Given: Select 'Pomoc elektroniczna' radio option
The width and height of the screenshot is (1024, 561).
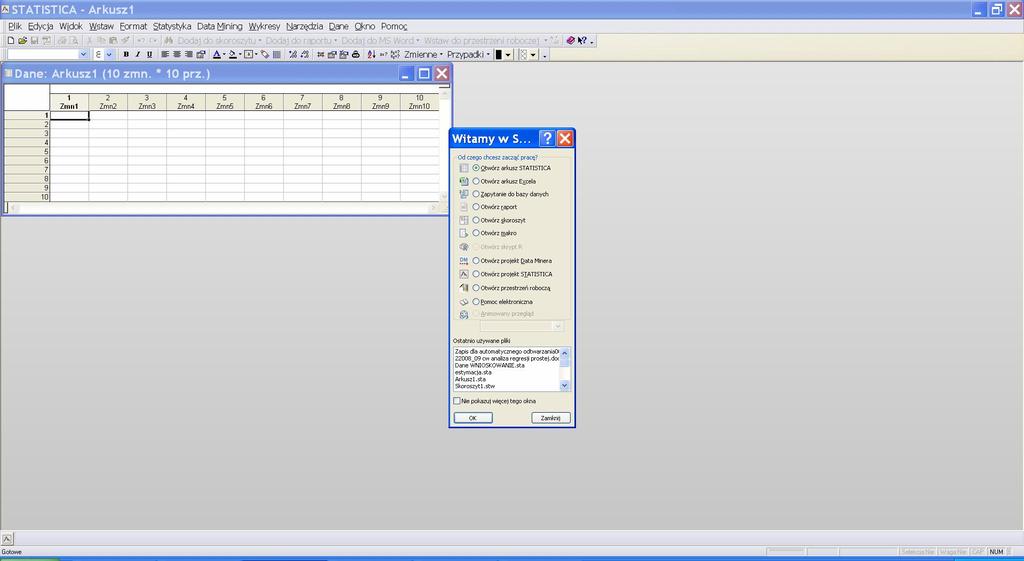Looking at the screenshot, I should 475,302.
